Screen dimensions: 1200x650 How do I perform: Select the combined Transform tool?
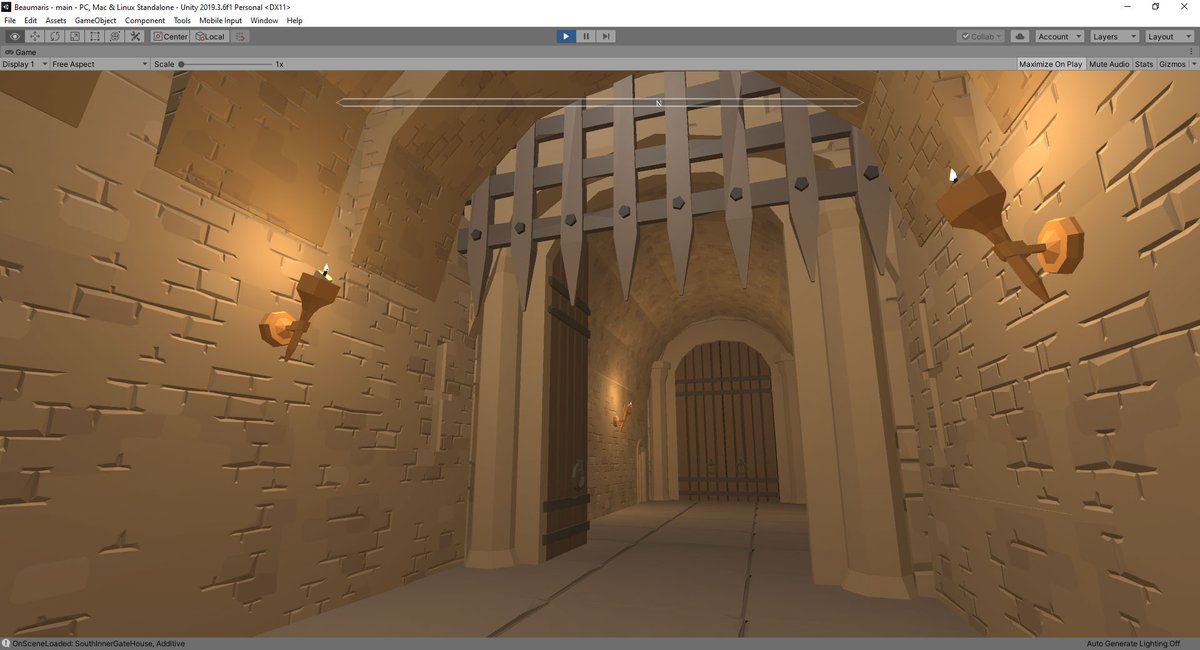coord(115,36)
